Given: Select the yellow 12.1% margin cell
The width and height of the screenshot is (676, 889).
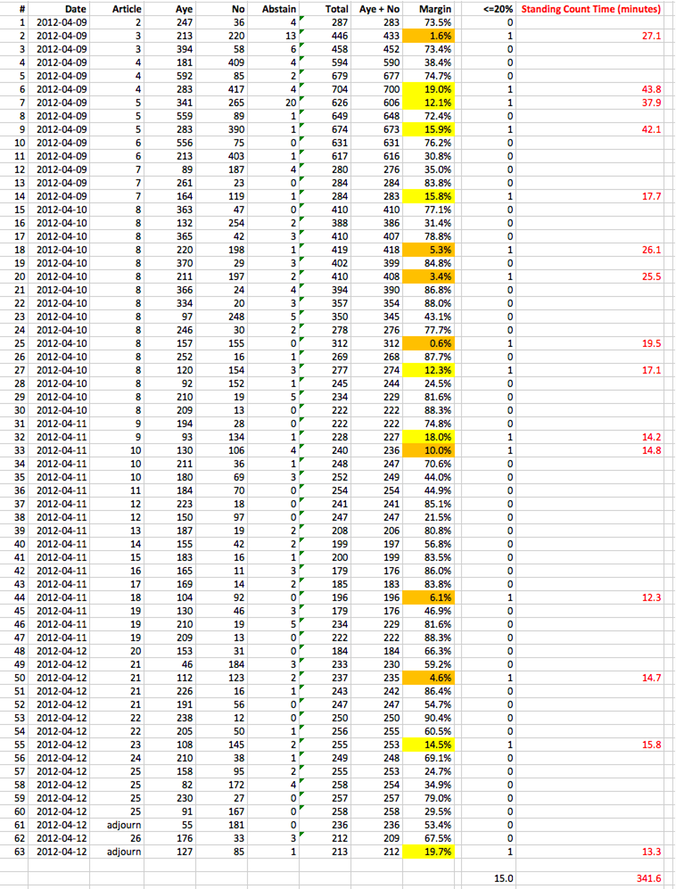Looking at the screenshot, I should pos(436,102).
